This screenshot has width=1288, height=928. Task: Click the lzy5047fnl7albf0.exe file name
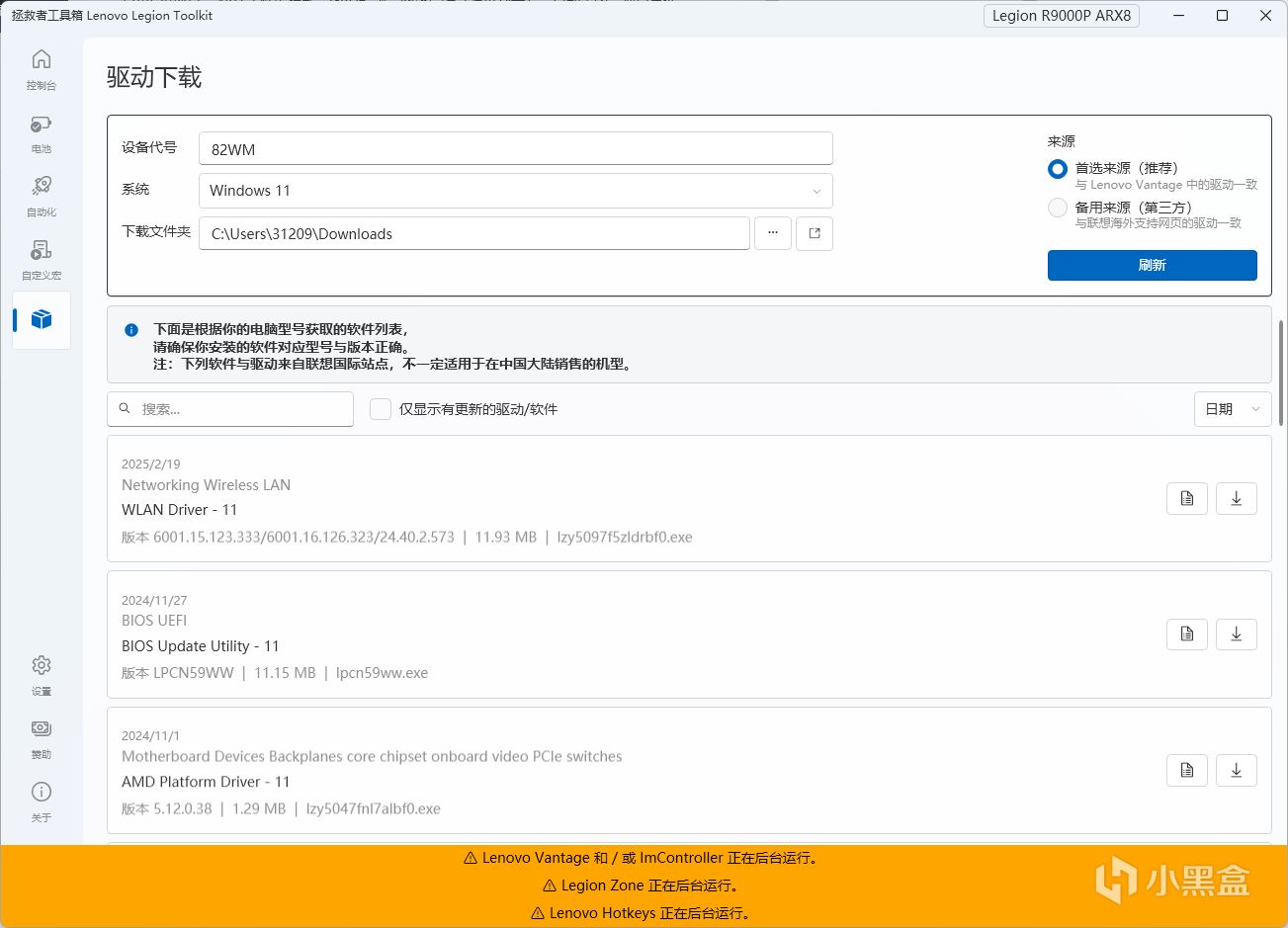(x=374, y=808)
